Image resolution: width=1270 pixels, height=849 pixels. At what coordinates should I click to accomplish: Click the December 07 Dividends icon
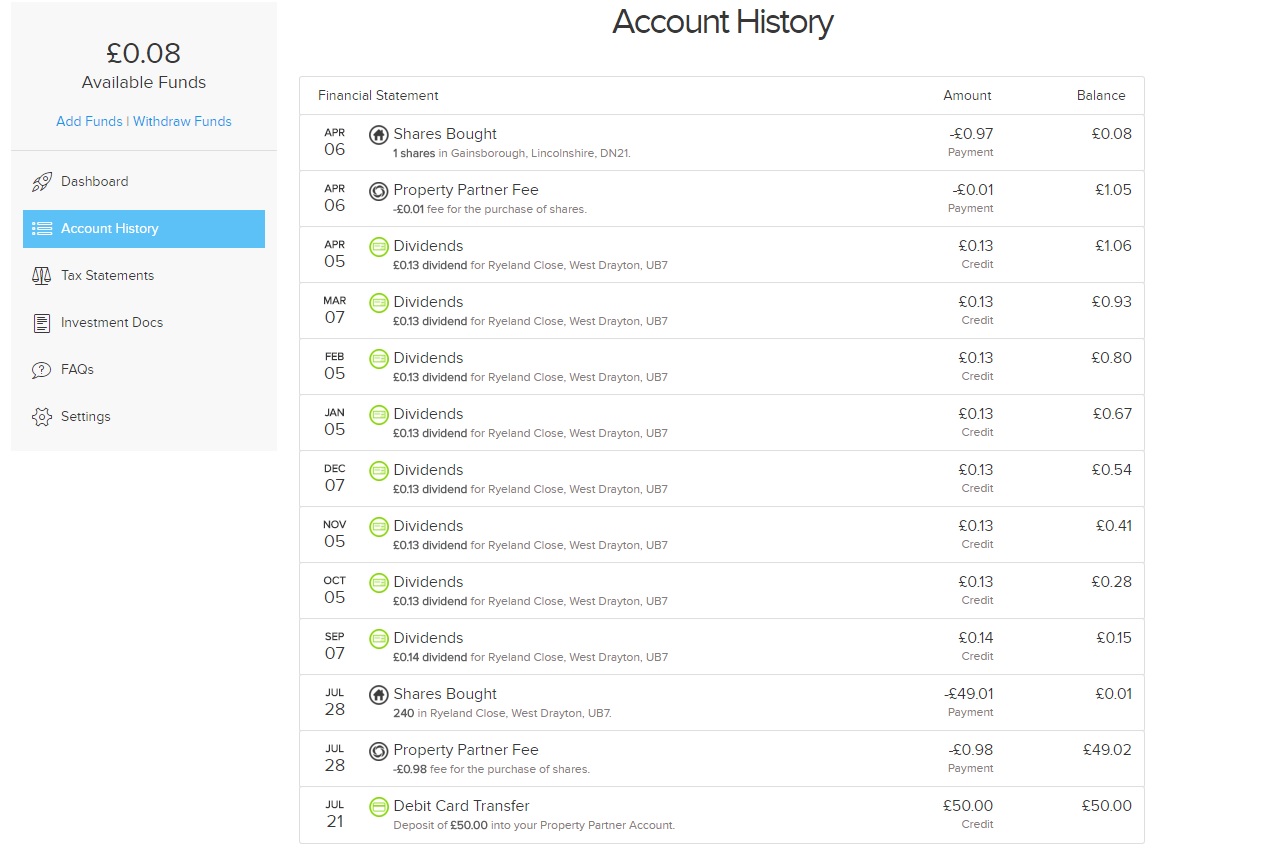pyautogui.click(x=379, y=470)
